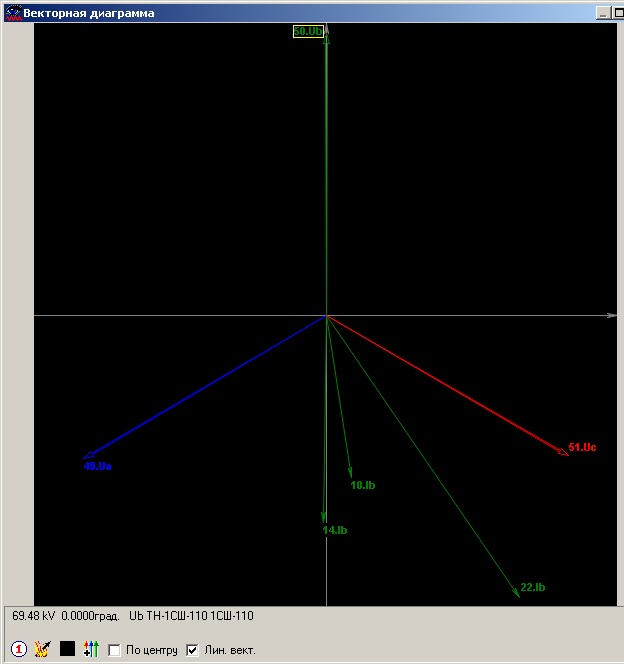Click the По центру label text
Screen dimensions: 624x664
(152, 650)
